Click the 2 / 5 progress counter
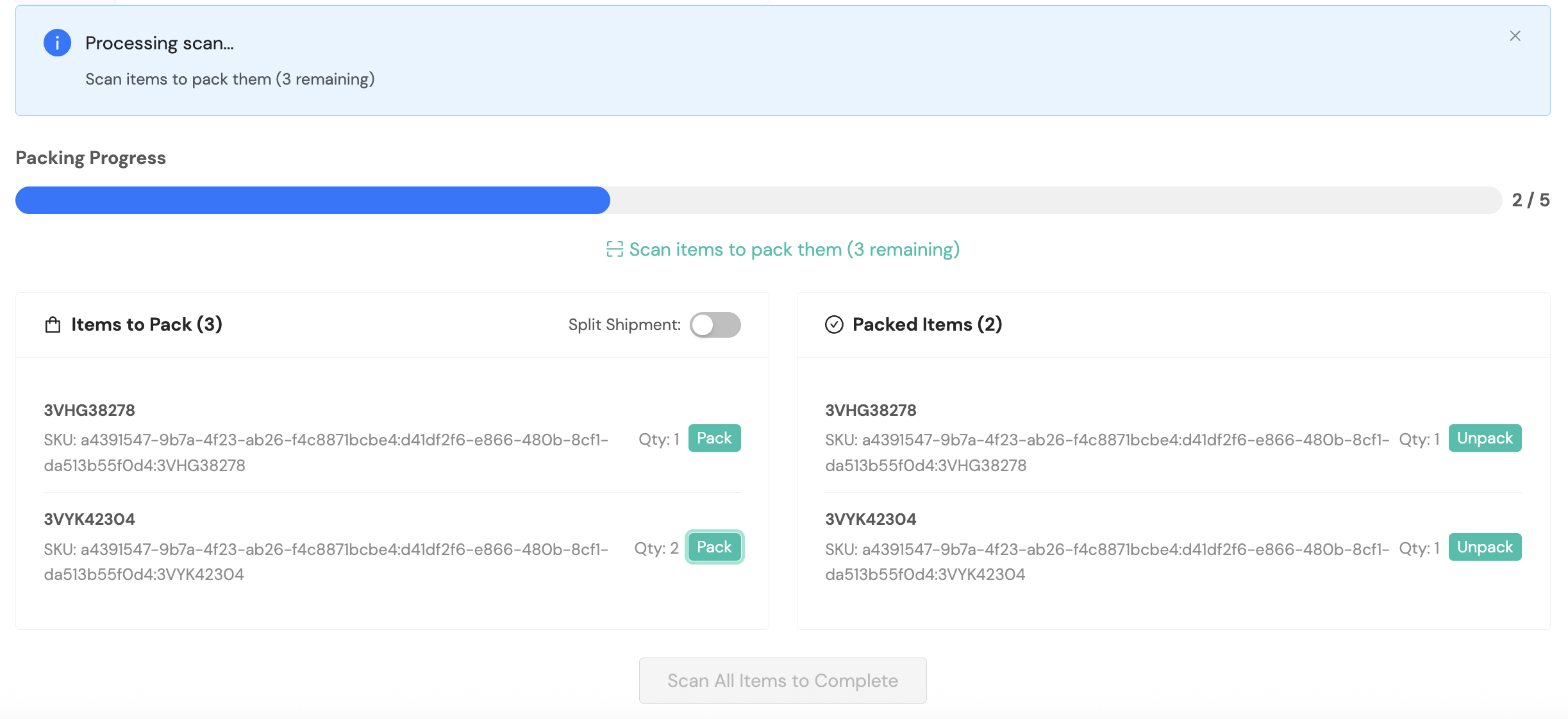The height and width of the screenshot is (719, 1568). 1530,200
